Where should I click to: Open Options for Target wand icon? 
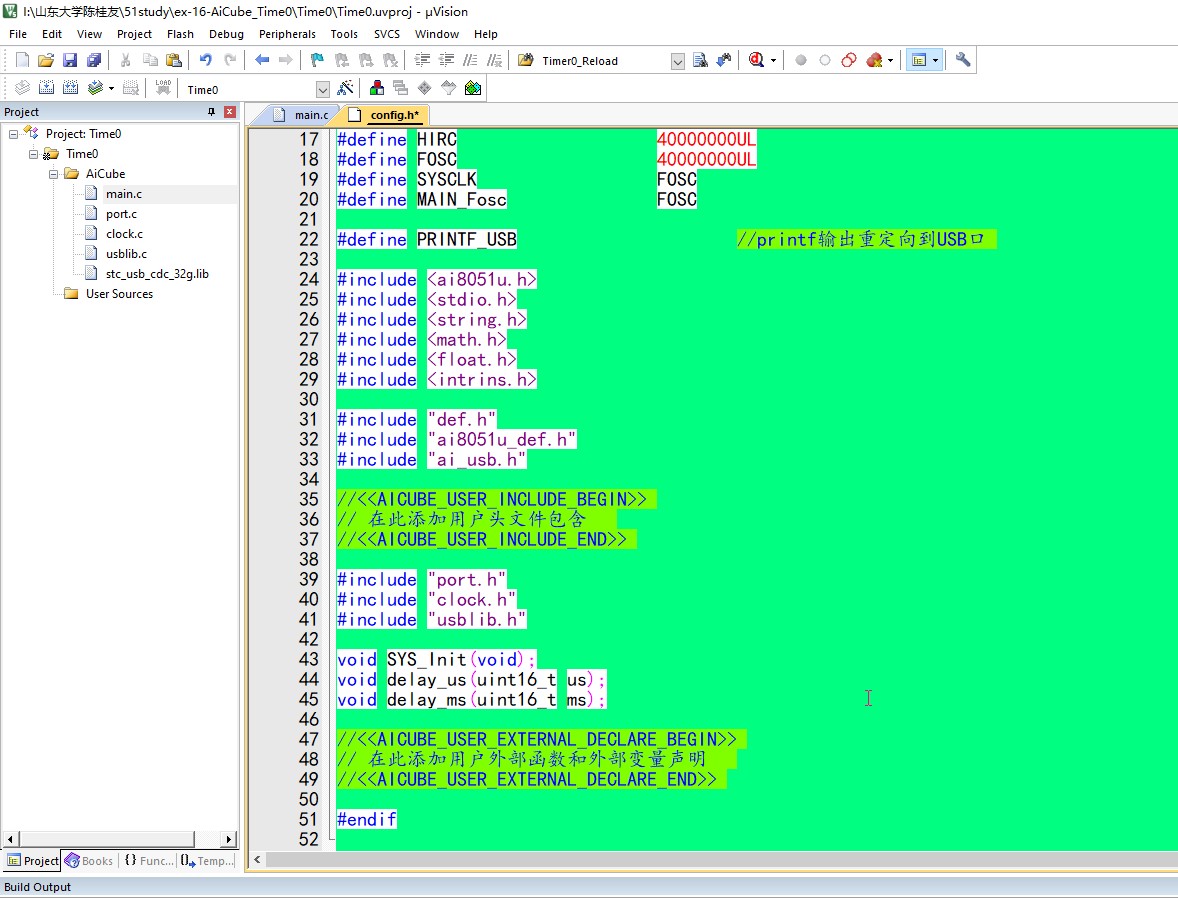click(x=346, y=89)
